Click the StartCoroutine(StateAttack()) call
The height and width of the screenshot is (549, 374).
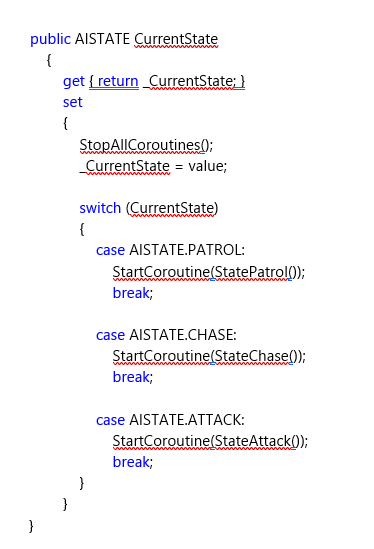point(210,441)
